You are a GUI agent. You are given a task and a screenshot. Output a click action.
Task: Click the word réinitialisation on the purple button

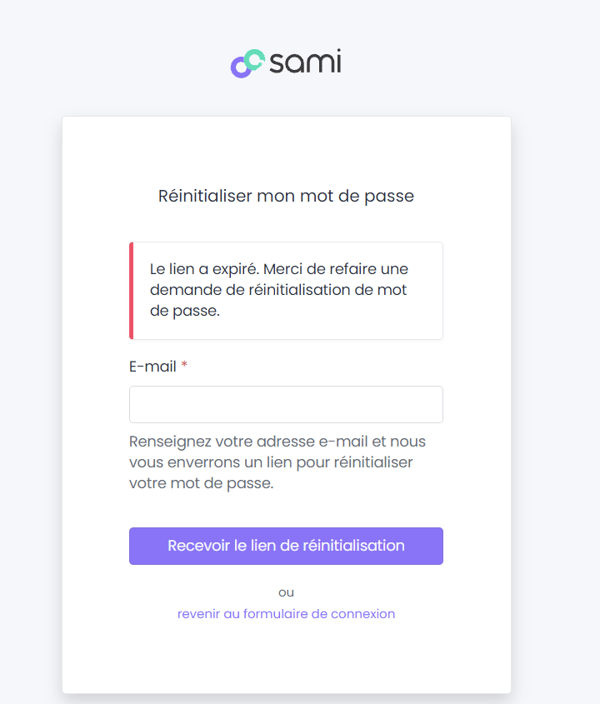354,546
